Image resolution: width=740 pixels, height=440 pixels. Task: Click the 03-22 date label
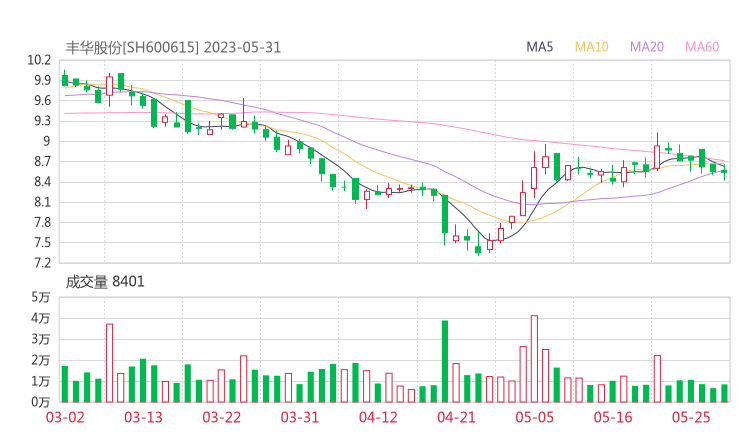tap(221, 417)
